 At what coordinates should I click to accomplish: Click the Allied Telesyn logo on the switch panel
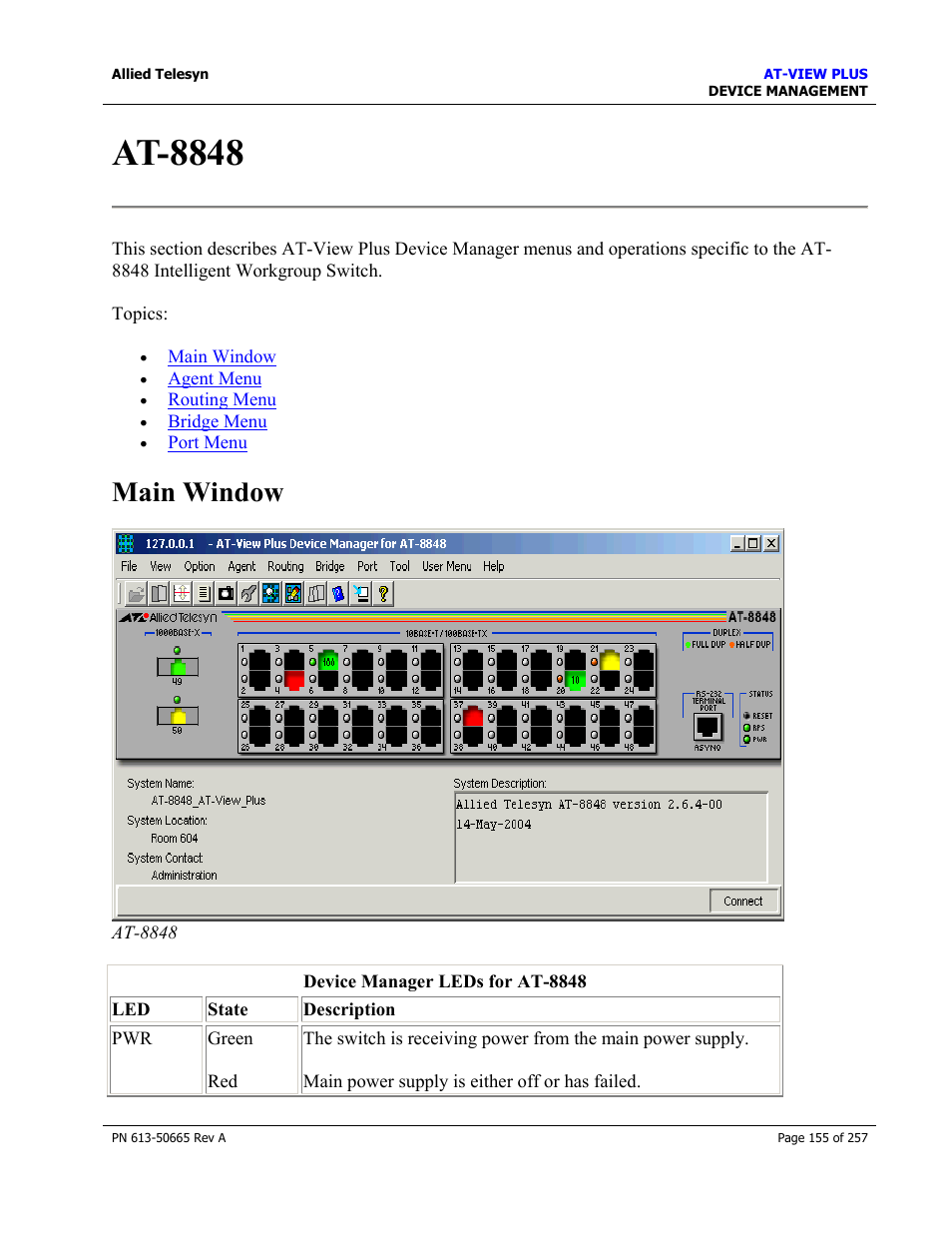pyautogui.click(x=169, y=617)
